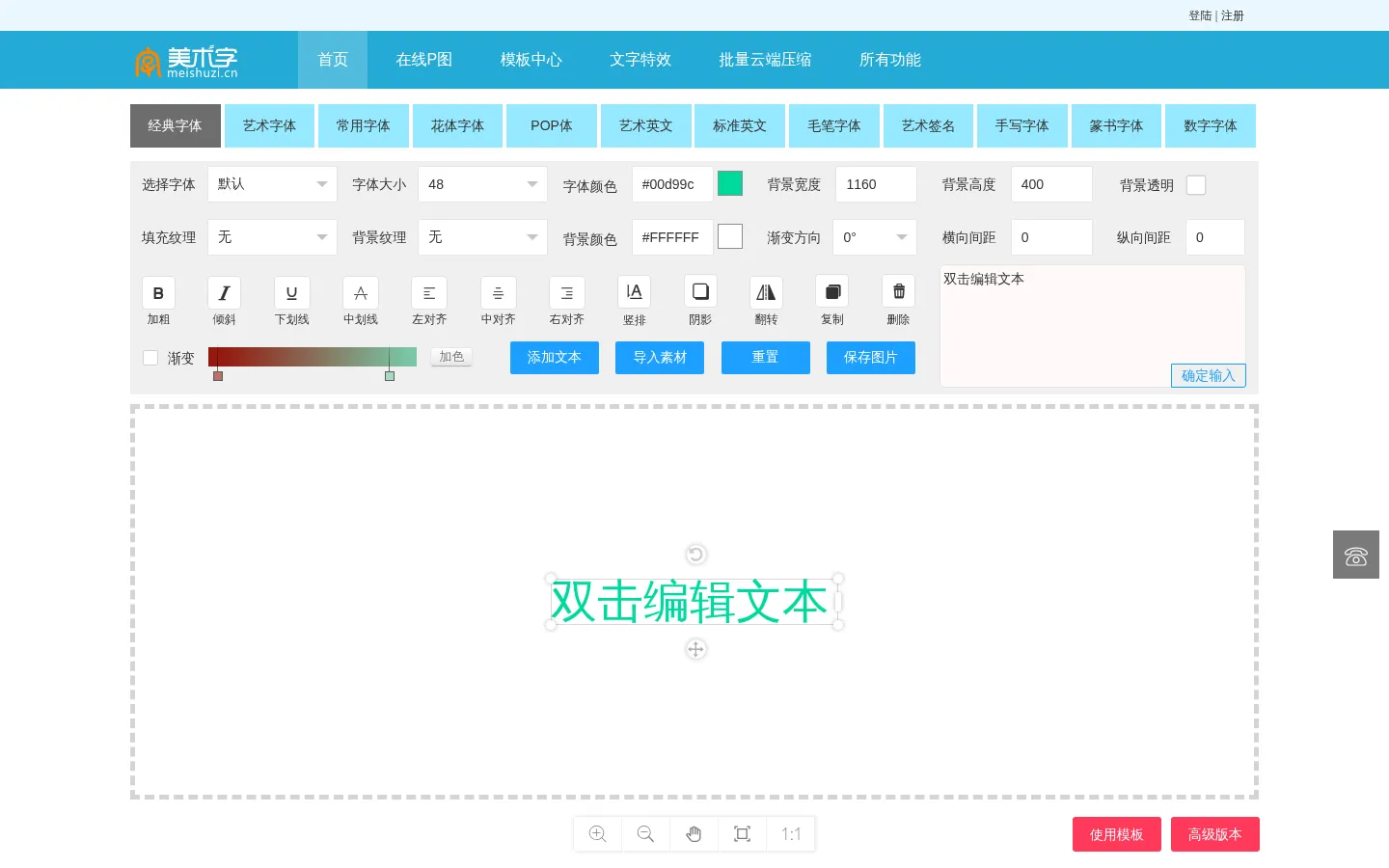The image size is (1389, 868).
Task: Open the 字体大小 font size dropdown
Action: point(482,184)
